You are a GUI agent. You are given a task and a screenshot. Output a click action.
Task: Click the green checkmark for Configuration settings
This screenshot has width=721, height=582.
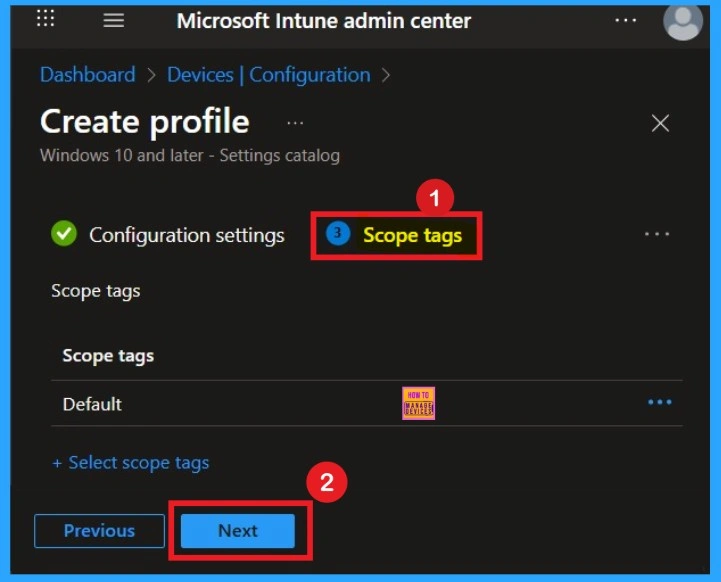pos(64,235)
